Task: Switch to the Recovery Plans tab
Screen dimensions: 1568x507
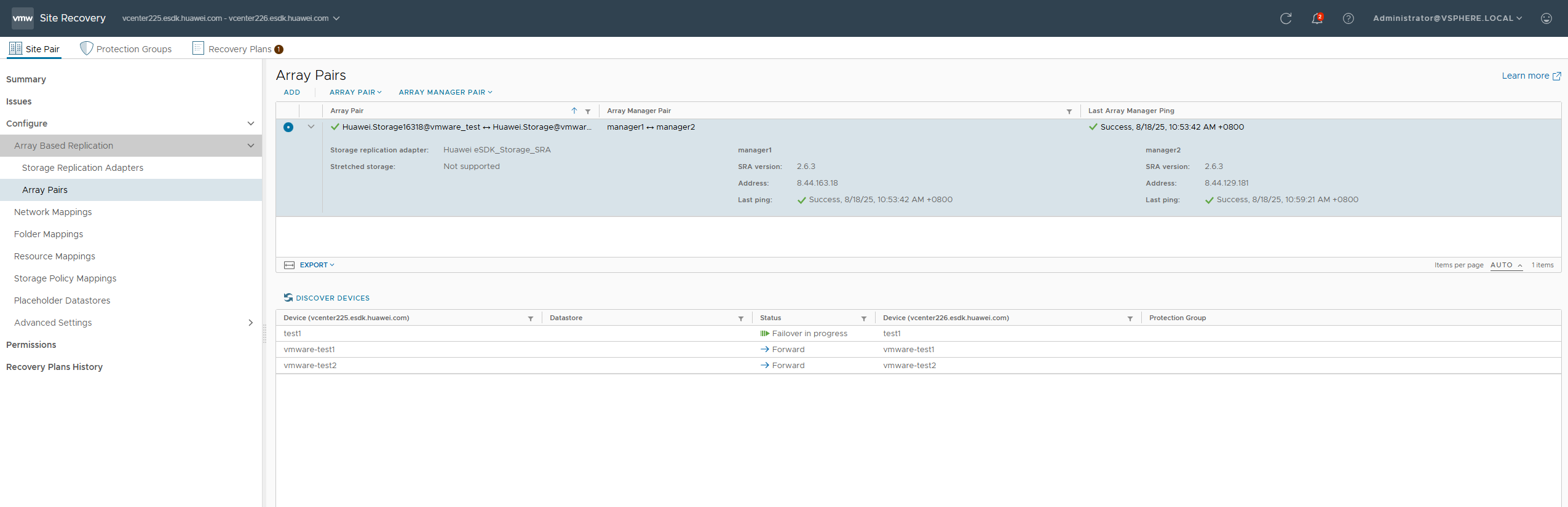Action: (239, 49)
